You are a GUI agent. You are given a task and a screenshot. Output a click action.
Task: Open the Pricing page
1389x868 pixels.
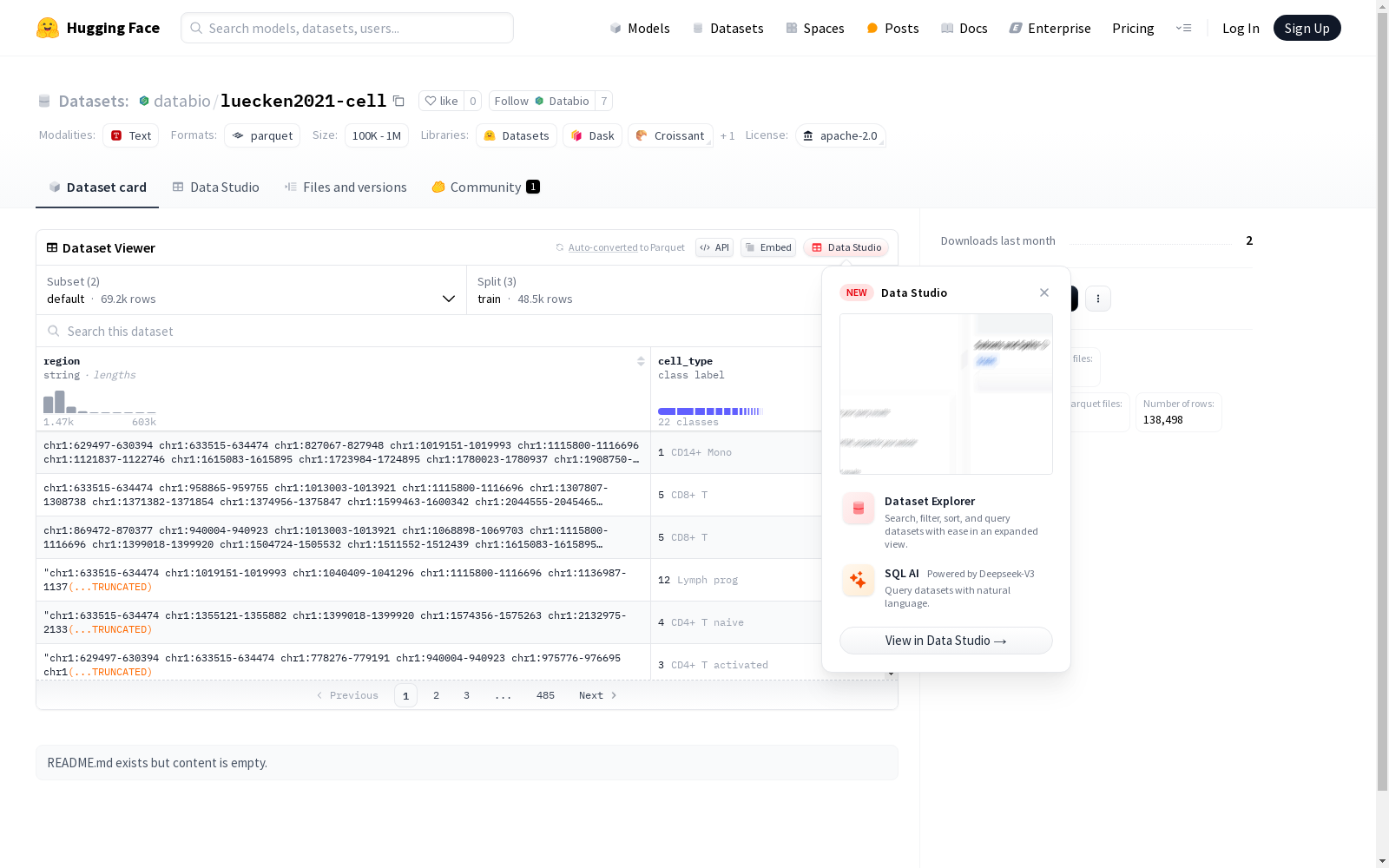pyautogui.click(x=1133, y=28)
